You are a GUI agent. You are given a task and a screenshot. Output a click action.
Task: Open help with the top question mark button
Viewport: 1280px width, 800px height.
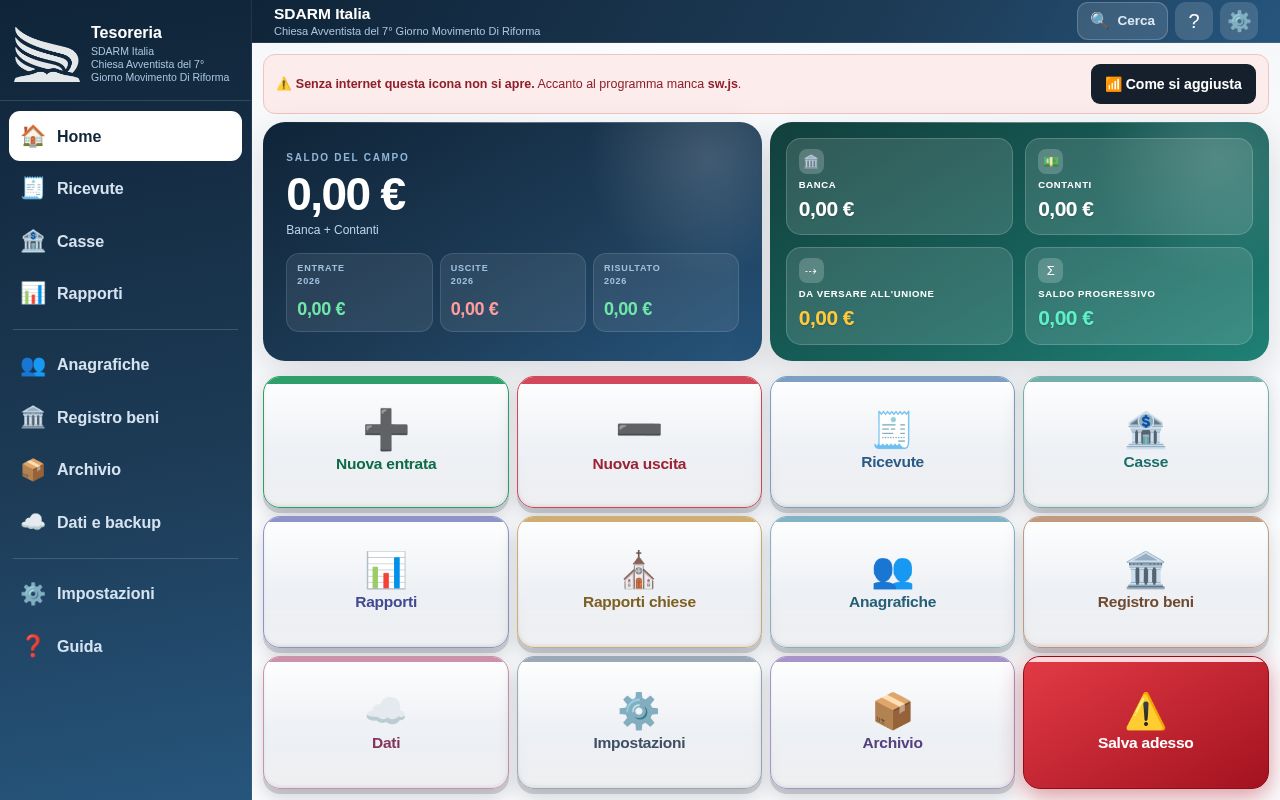point(1194,21)
